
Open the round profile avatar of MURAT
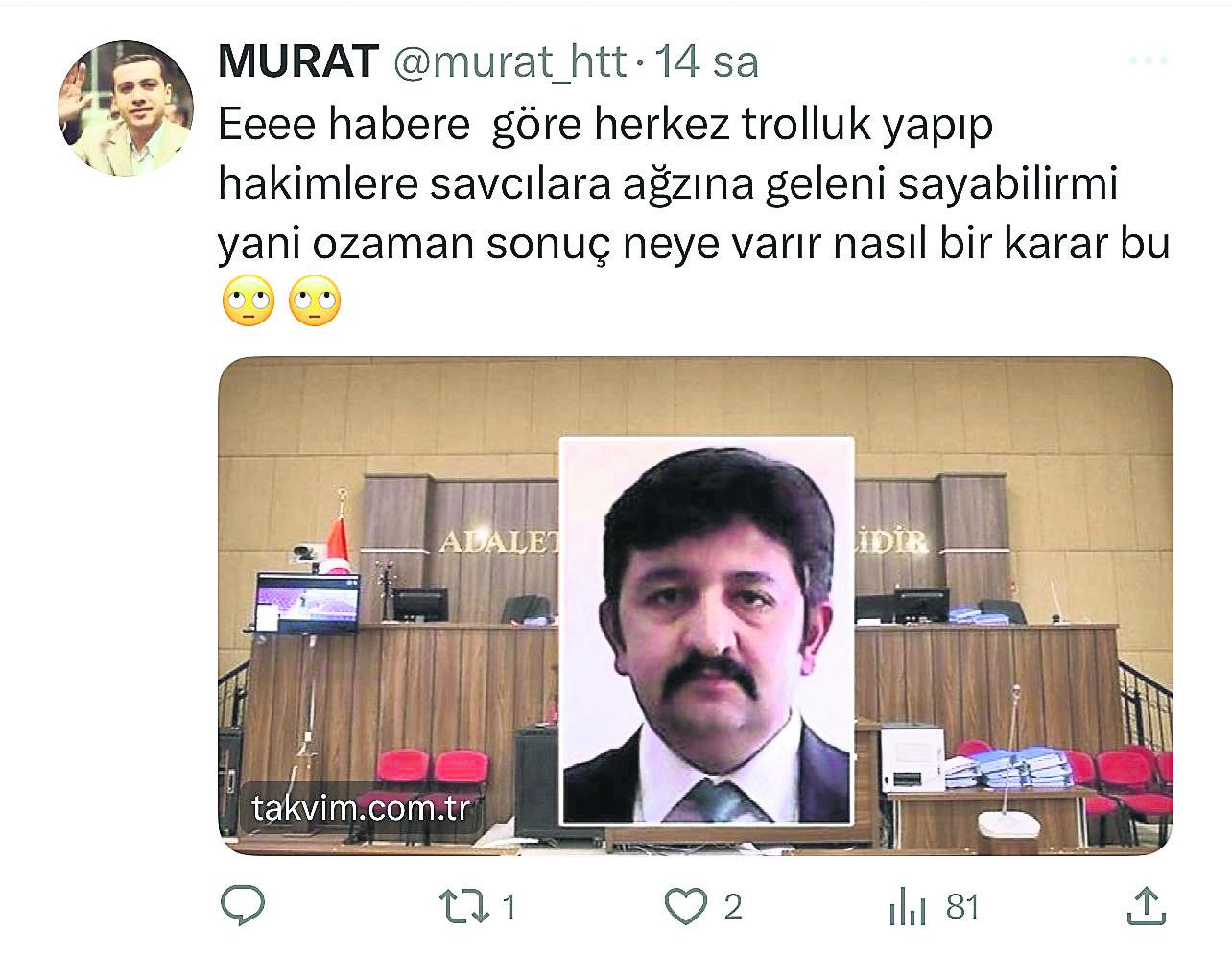click(x=126, y=107)
